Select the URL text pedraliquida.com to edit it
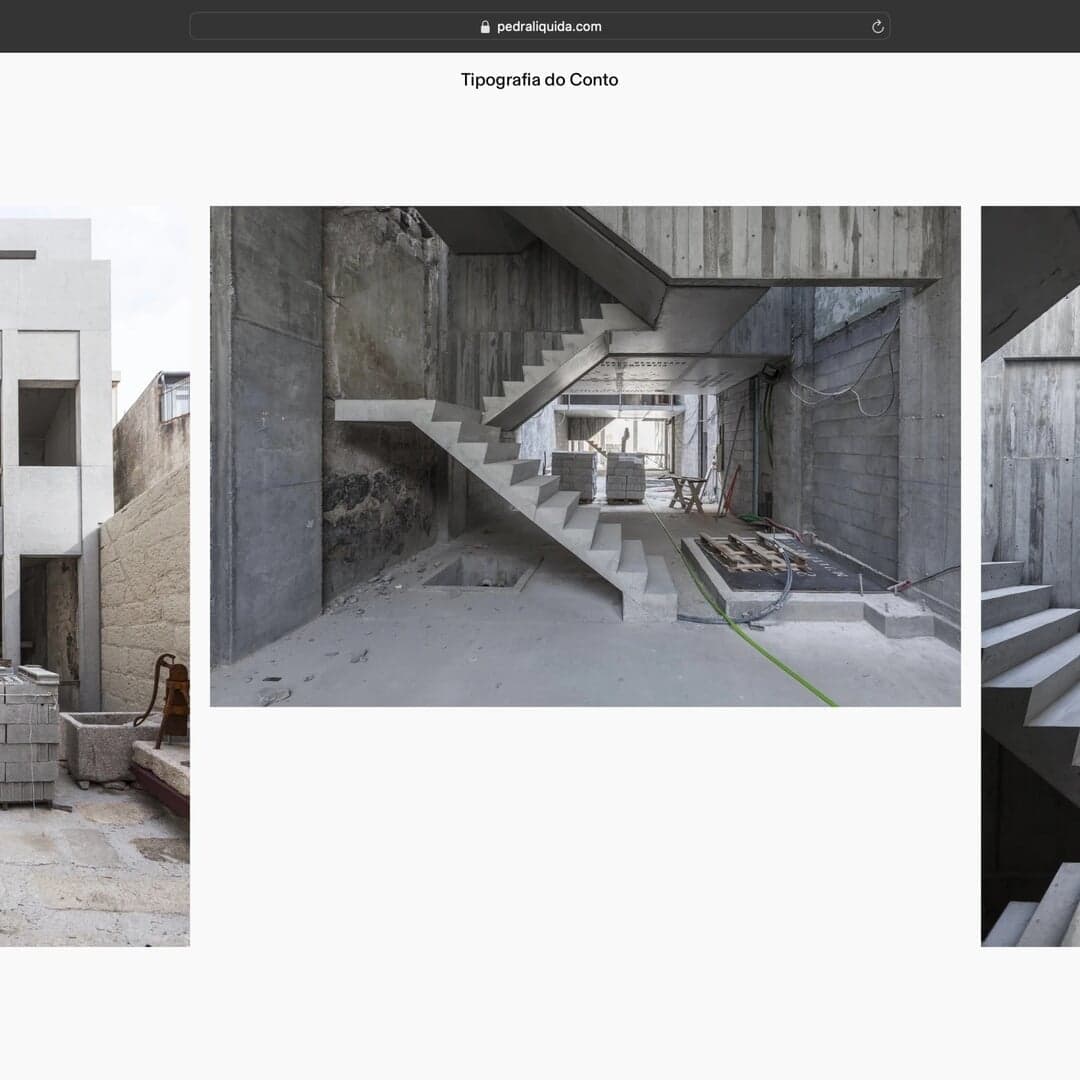The width and height of the screenshot is (1080, 1080). tap(549, 26)
